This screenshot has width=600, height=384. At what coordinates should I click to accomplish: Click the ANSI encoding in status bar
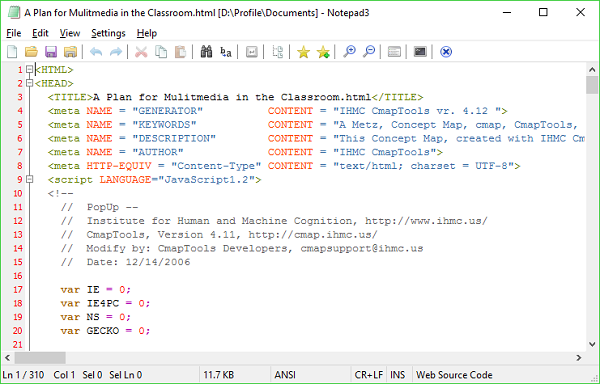pyautogui.click(x=285, y=375)
